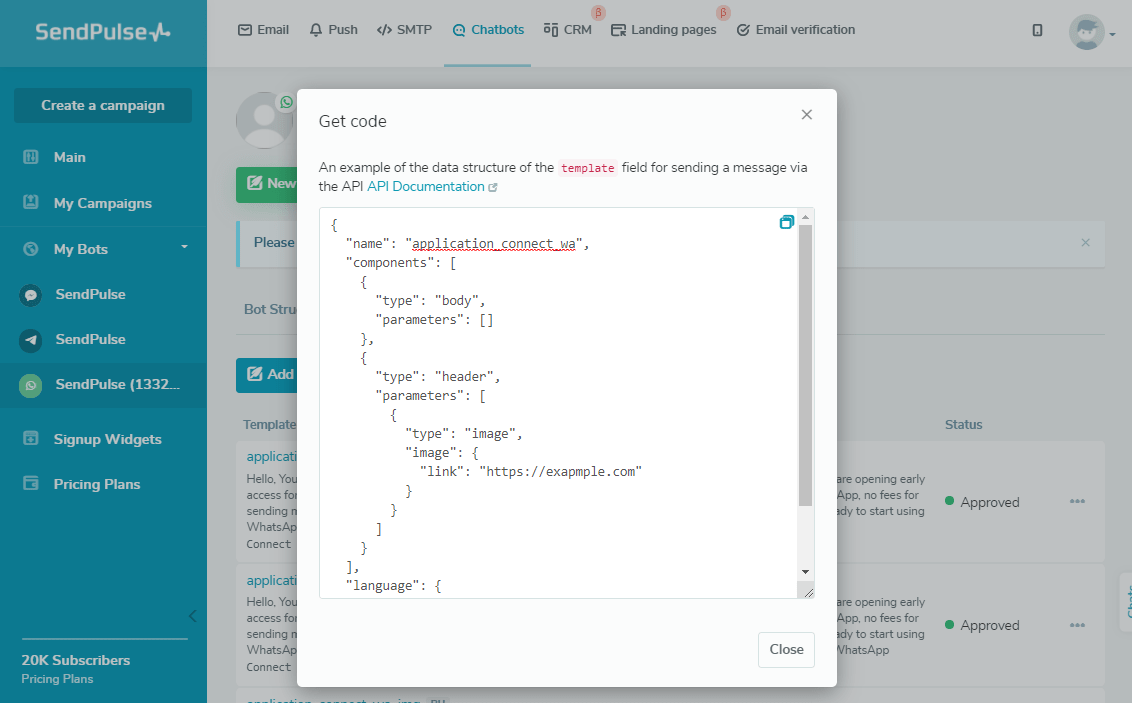The height and width of the screenshot is (703, 1132).
Task: Click the mobile device icon in header
Action: click(x=1037, y=30)
